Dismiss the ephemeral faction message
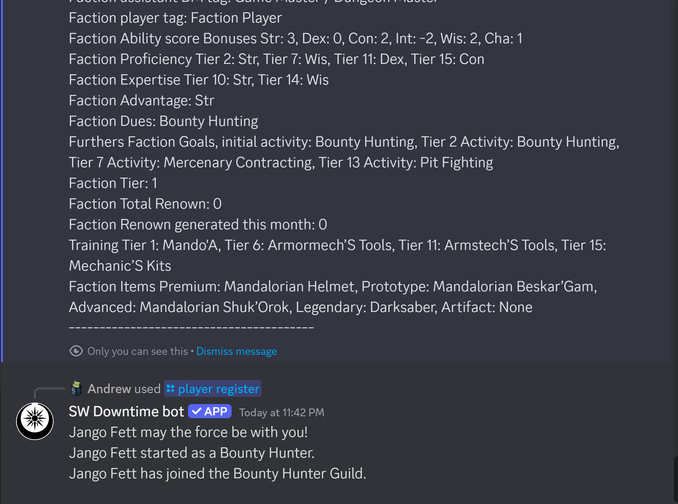678x504 pixels. pyautogui.click(x=236, y=351)
